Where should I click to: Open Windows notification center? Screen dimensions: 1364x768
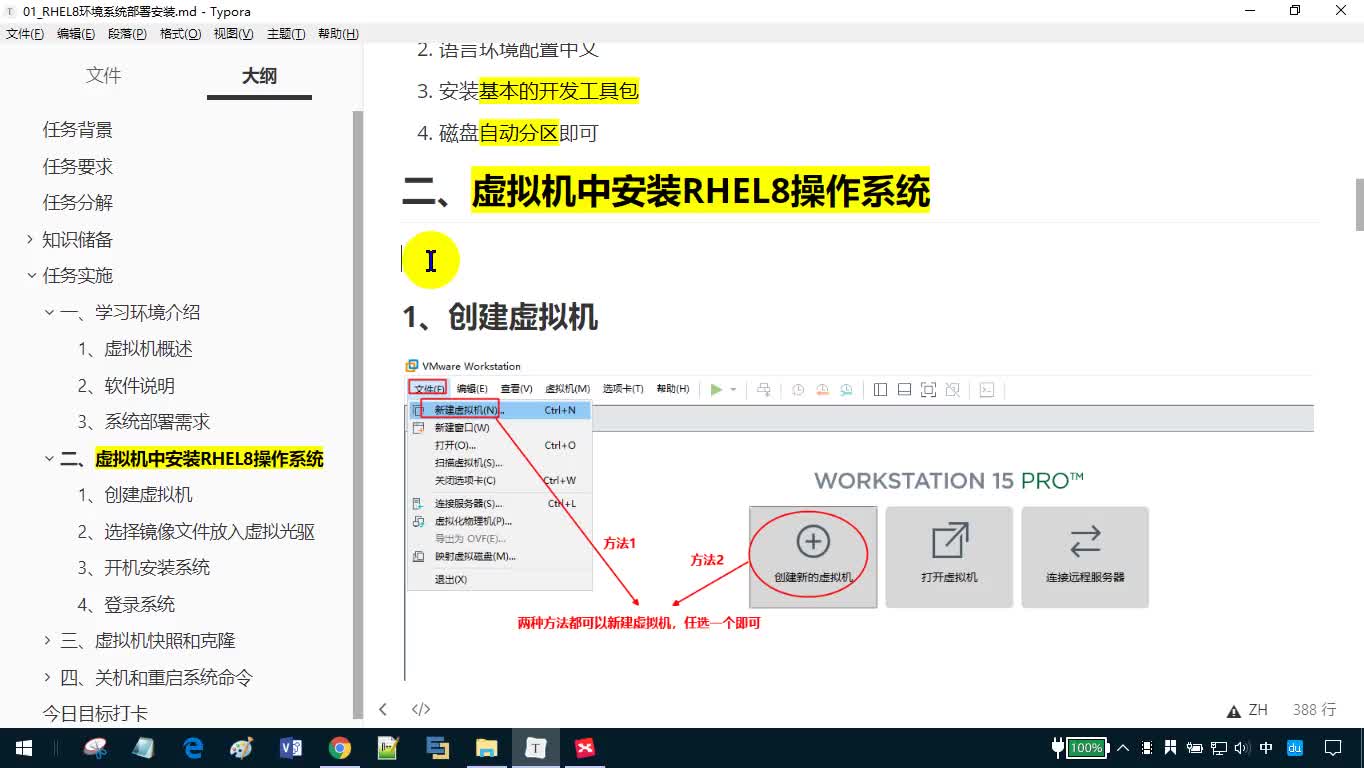(1333, 748)
